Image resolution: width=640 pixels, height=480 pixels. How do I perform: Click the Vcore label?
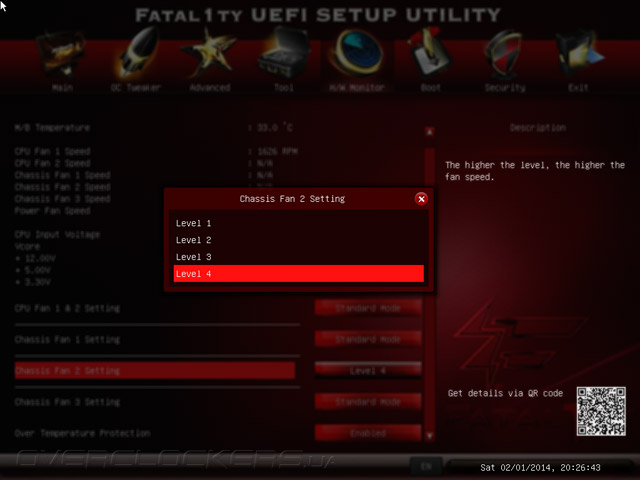tap(27, 247)
